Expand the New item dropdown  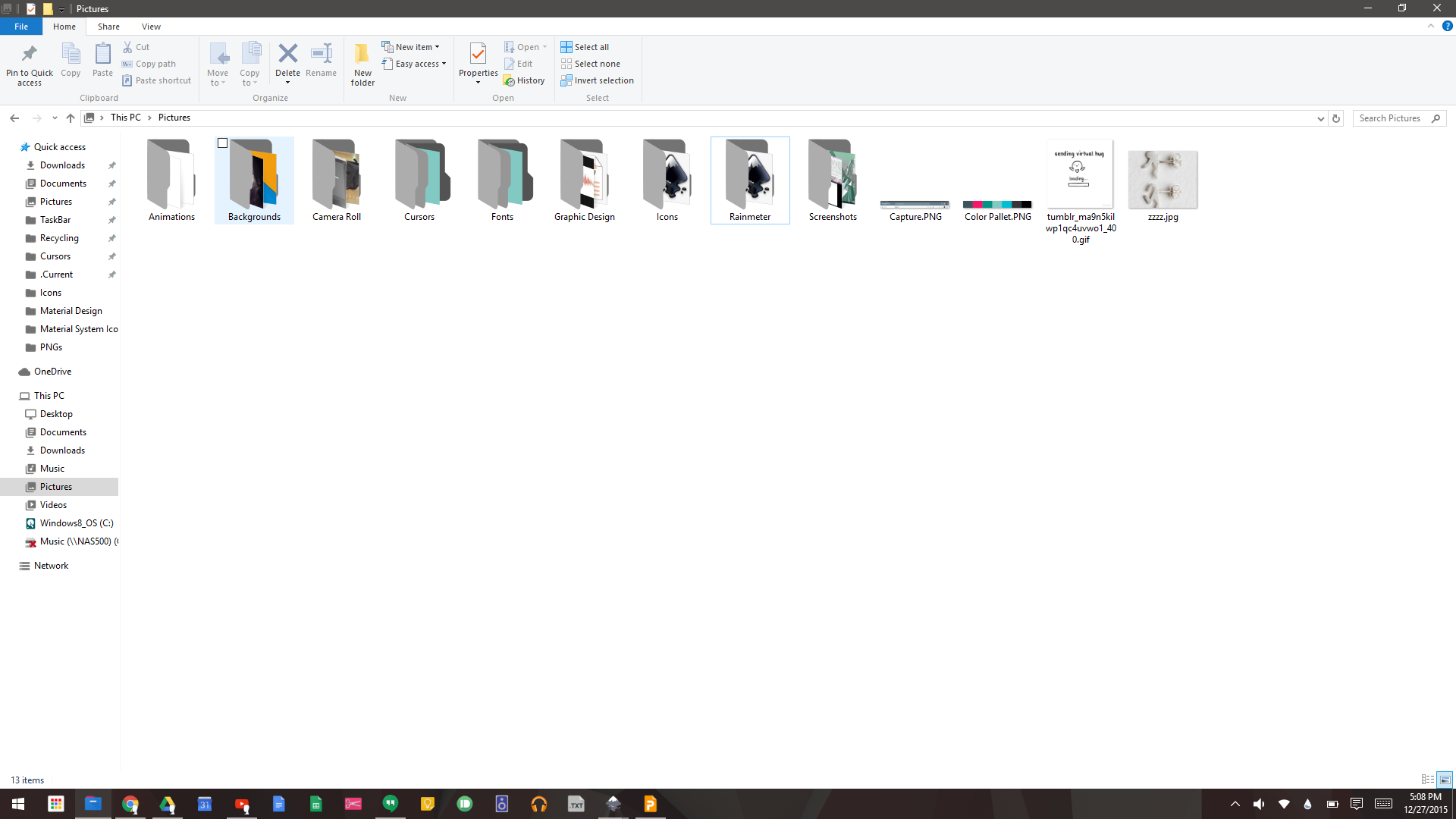coord(412,46)
